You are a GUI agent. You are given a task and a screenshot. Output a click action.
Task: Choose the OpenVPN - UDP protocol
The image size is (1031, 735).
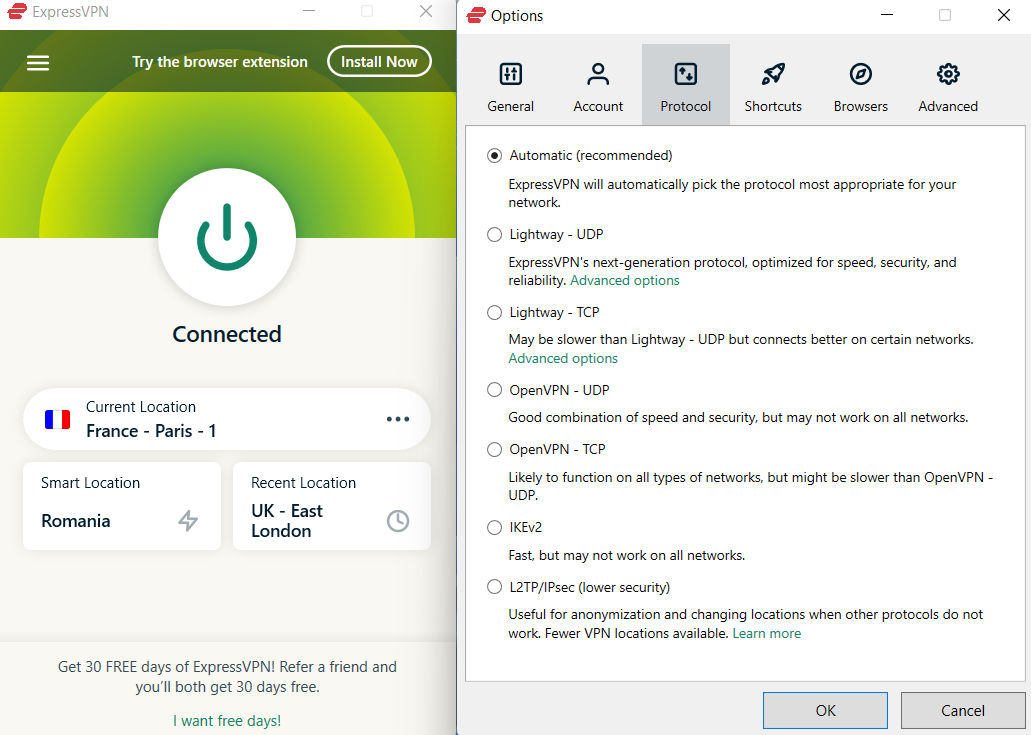pyautogui.click(x=494, y=390)
